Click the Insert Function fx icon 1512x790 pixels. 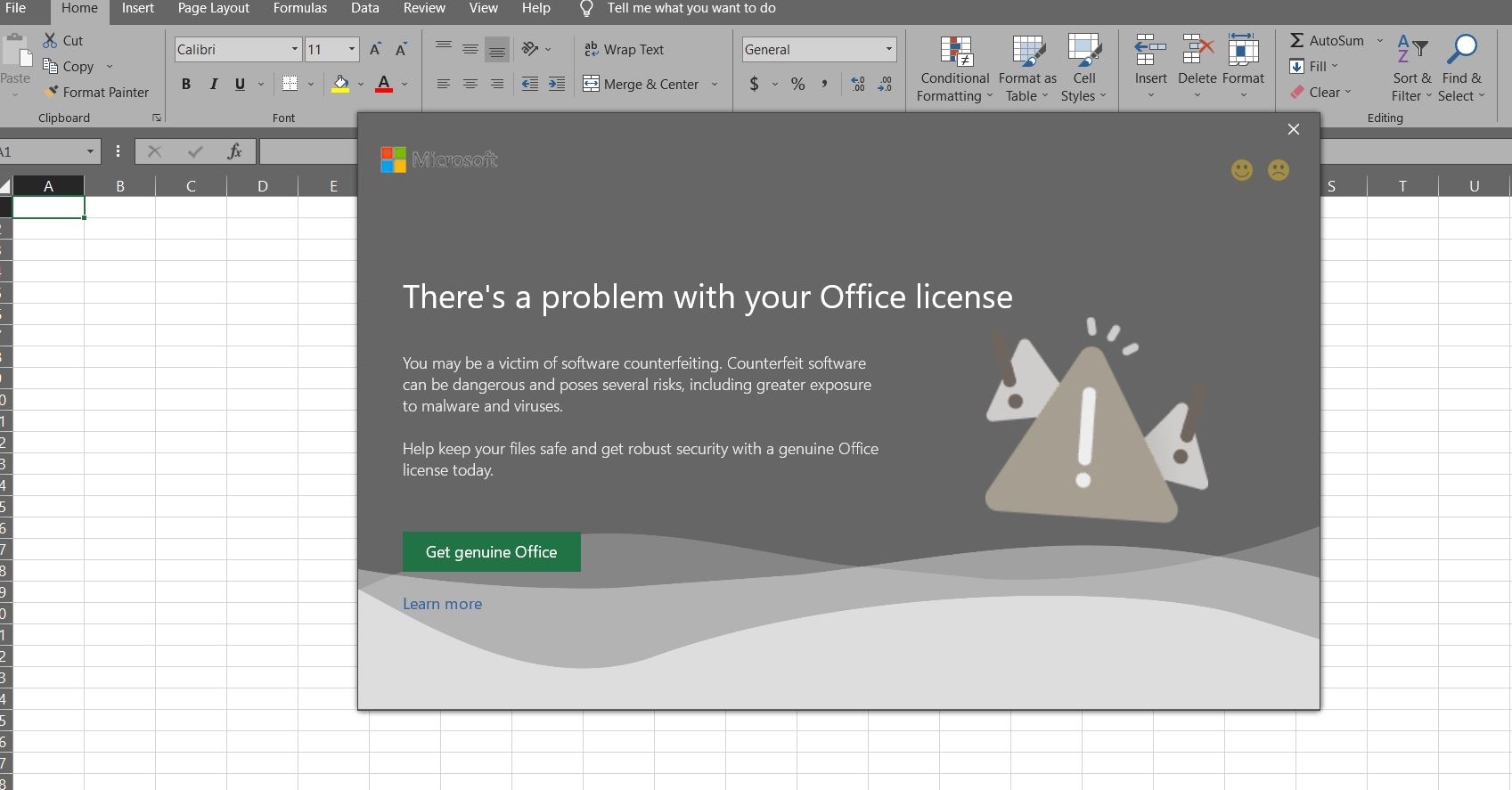coord(234,151)
